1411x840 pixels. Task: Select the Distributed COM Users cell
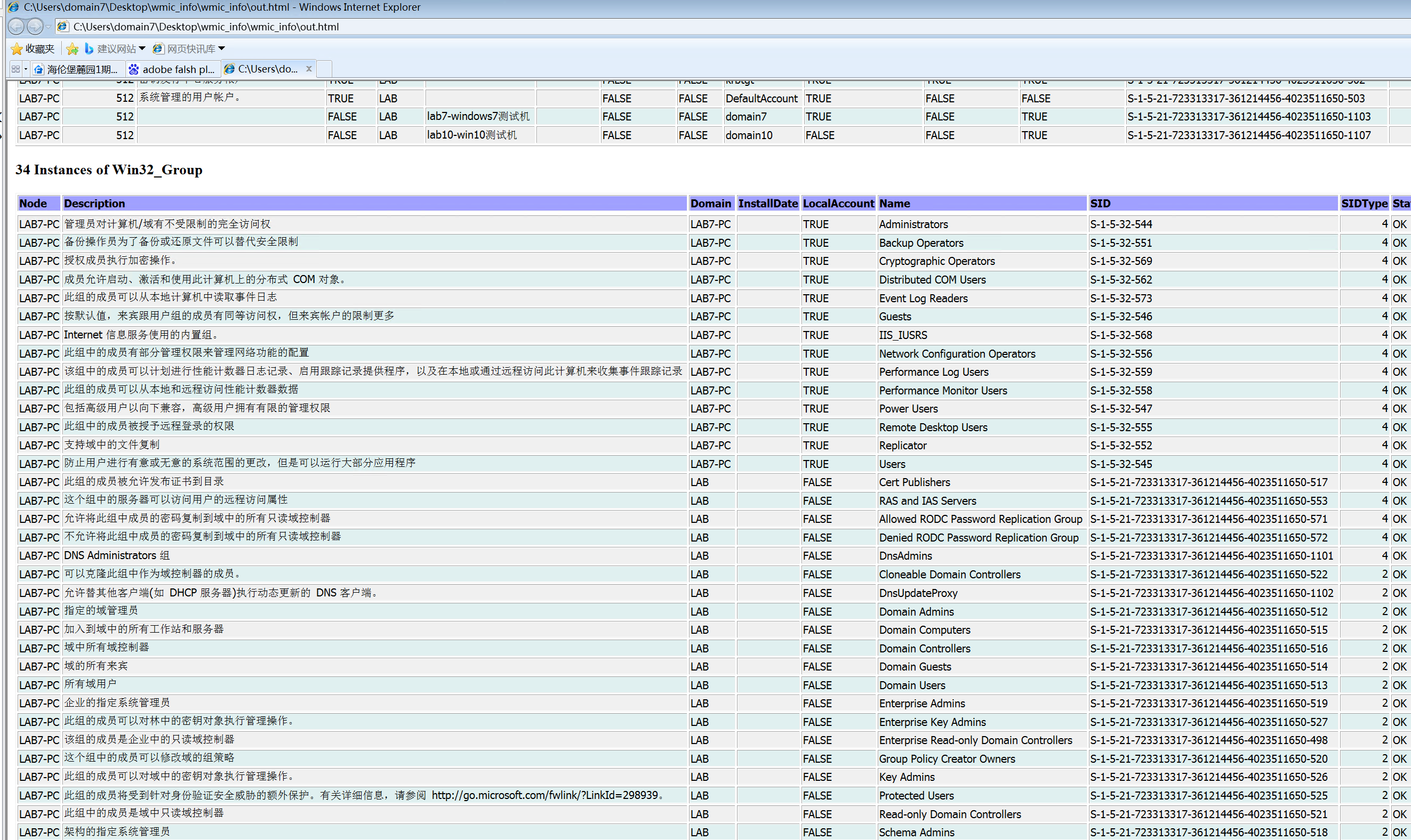(x=982, y=280)
